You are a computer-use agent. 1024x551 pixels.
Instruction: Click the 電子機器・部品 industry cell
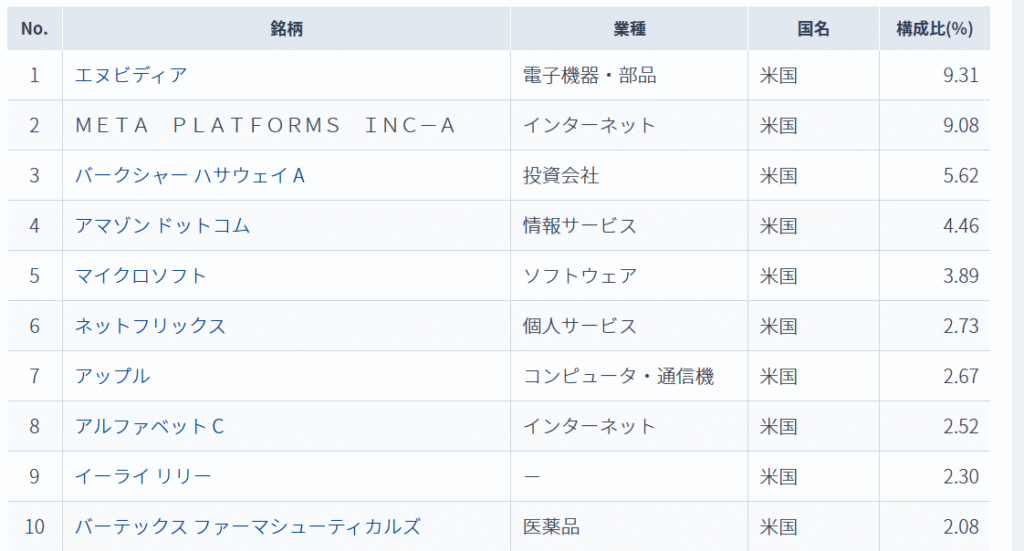[589, 75]
